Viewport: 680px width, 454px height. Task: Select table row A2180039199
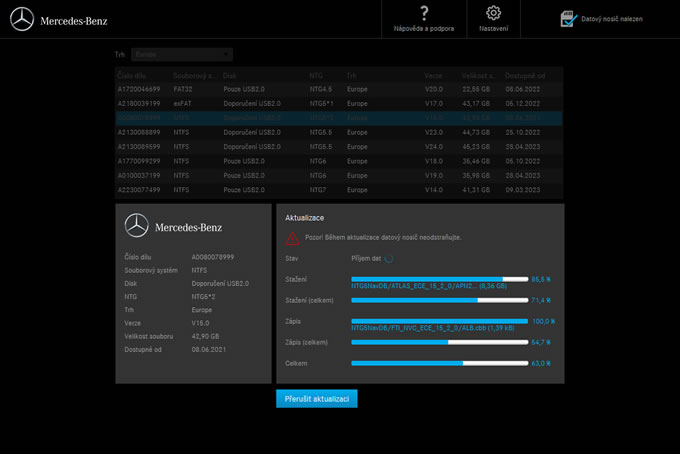(x=339, y=104)
